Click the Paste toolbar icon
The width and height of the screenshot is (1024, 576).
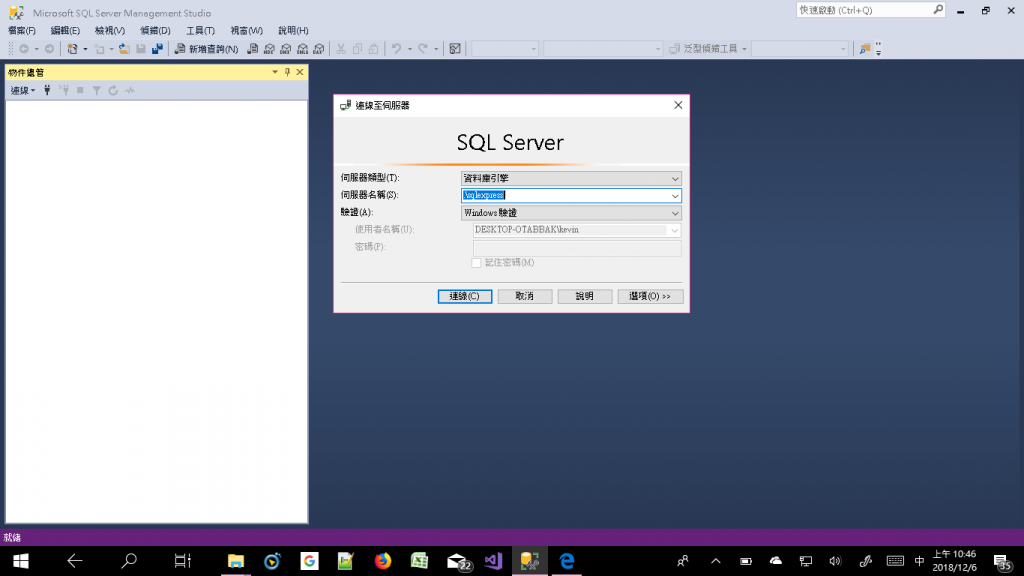(374, 49)
